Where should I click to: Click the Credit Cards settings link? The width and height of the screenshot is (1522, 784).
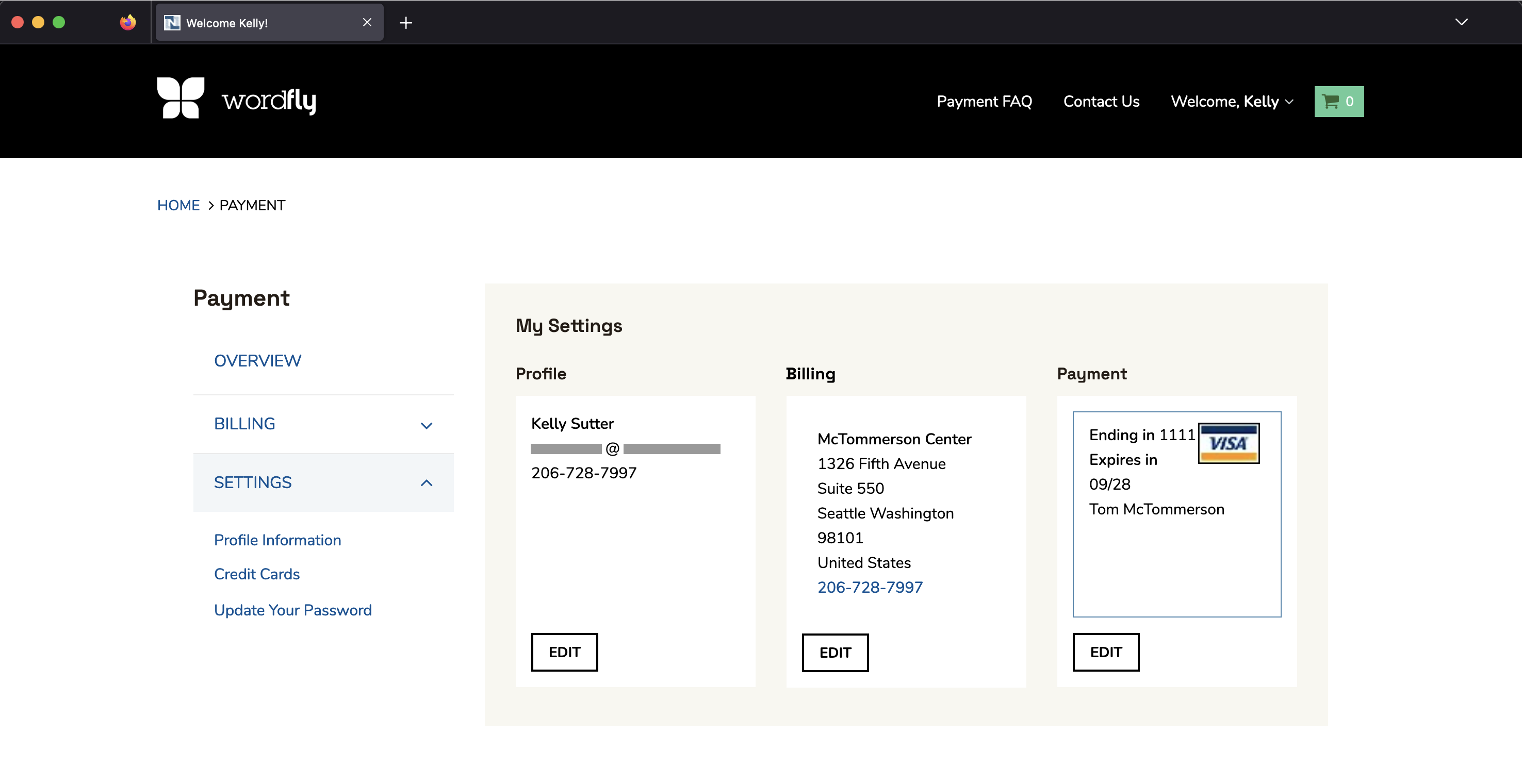click(x=256, y=573)
